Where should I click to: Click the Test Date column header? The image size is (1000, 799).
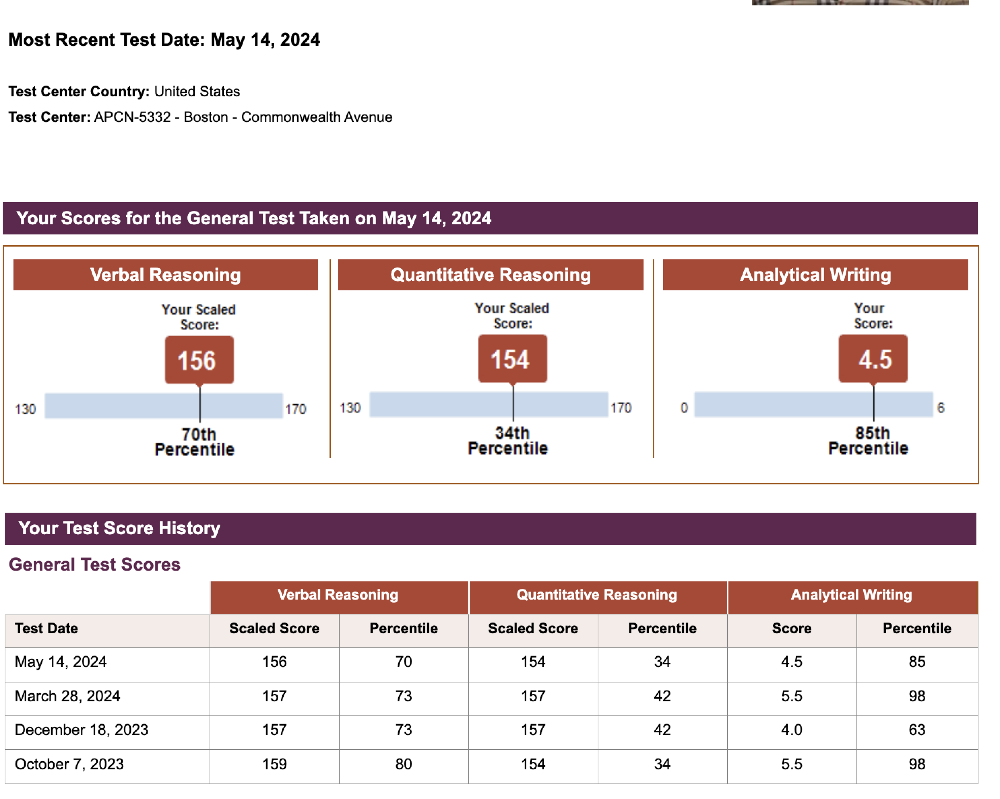point(47,629)
